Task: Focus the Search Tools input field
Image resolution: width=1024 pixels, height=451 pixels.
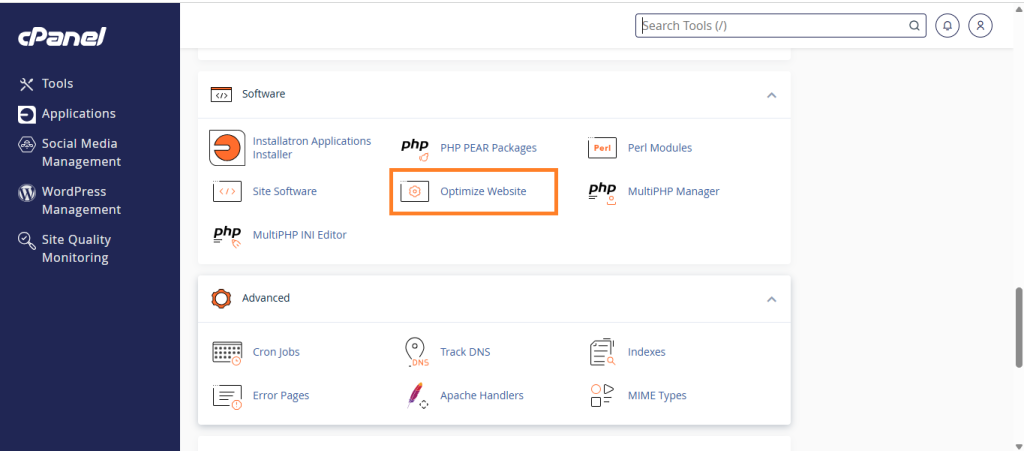Action: 770,26
